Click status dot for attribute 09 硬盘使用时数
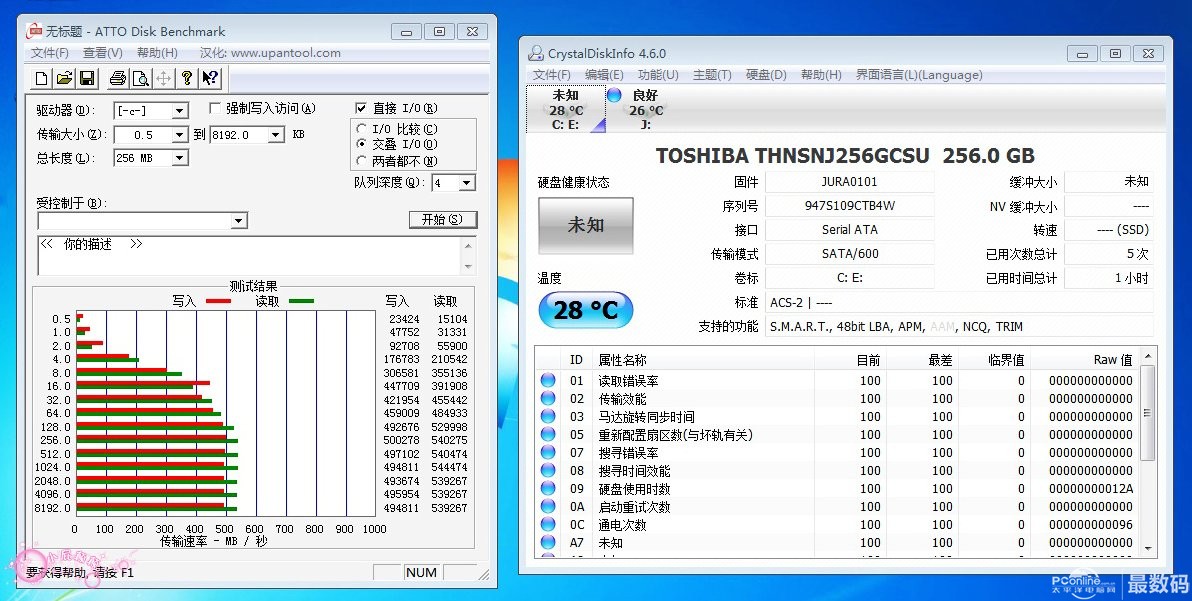This screenshot has height=601, width=1192. coord(547,489)
